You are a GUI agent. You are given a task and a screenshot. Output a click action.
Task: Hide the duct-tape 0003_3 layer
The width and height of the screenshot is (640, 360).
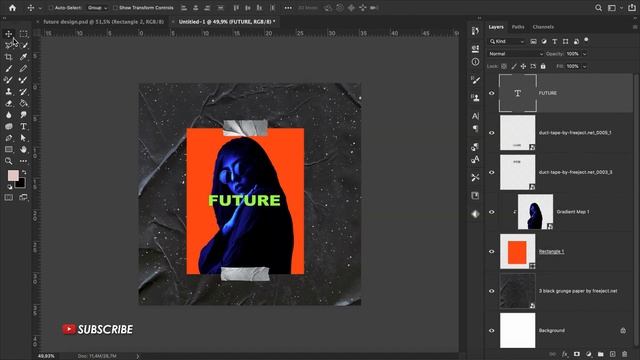pyautogui.click(x=491, y=172)
